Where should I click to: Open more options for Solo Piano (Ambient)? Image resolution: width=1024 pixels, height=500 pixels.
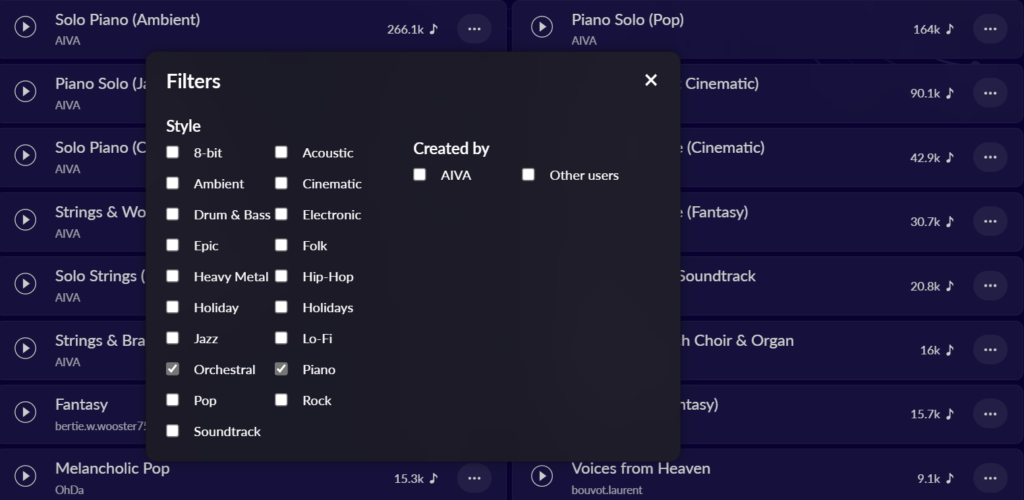(x=474, y=29)
